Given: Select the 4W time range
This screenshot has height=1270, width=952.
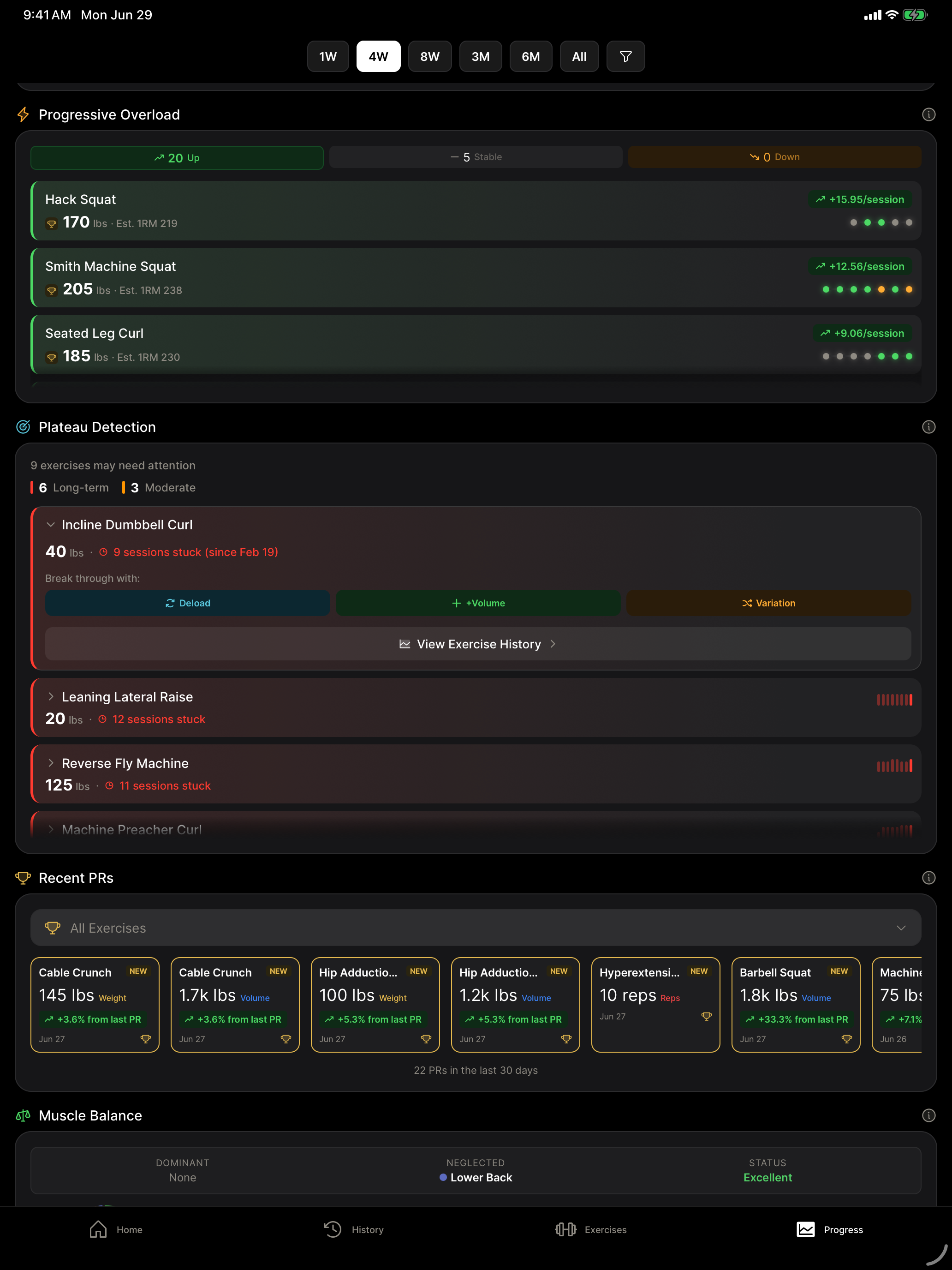Looking at the screenshot, I should coord(378,56).
